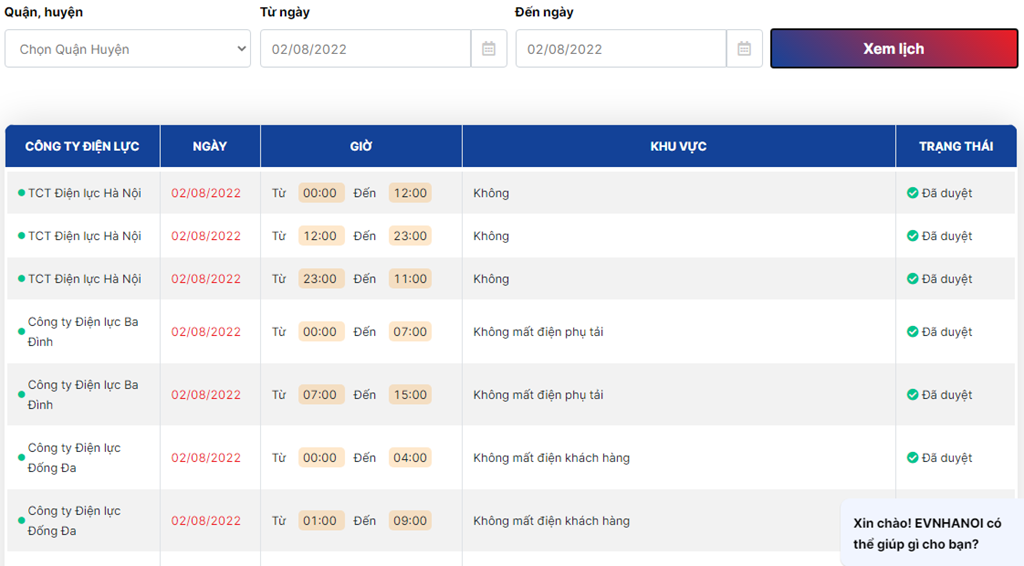The width and height of the screenshot is (1024, 566).
Task: Click the 23:00 start time badge in third row
Action: pyautogui.click(x=320, y=279)
